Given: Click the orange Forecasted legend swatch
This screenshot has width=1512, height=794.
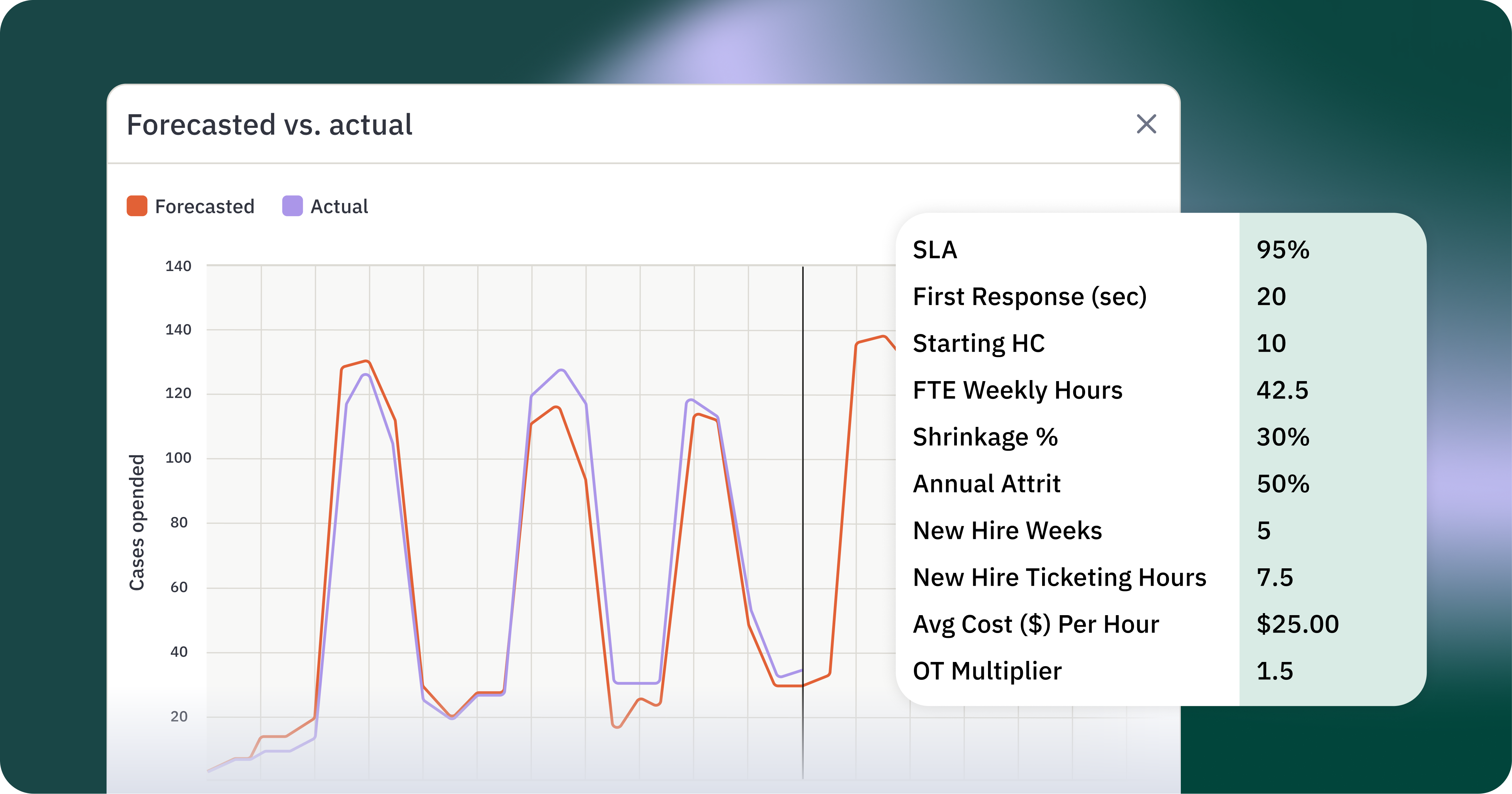Looking at the screenshot, I should [x=137, y=206].
